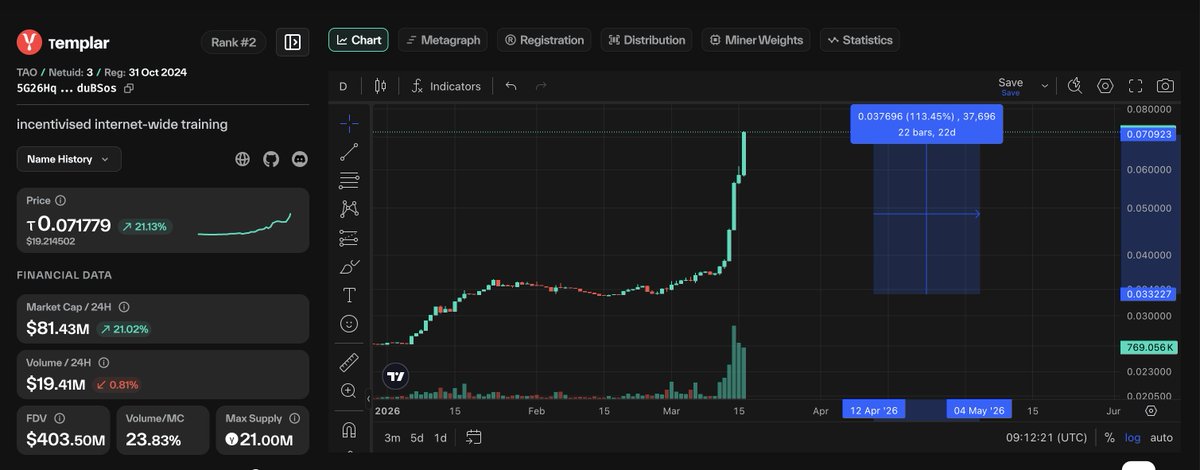Change the candlestick chart style
Screen dimensions: 1200x470
pos(380,86)
